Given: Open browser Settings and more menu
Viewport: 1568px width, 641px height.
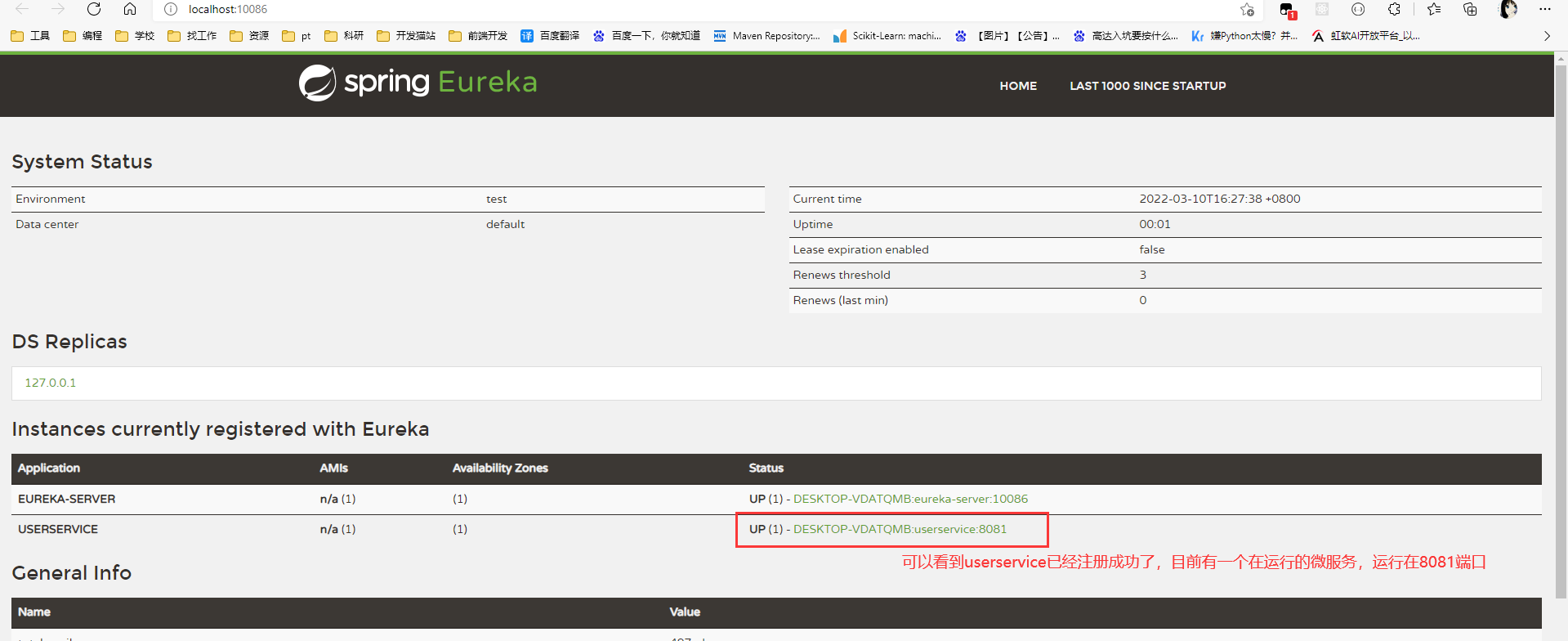Looking at the screenshot, I should coord(1544,9).
